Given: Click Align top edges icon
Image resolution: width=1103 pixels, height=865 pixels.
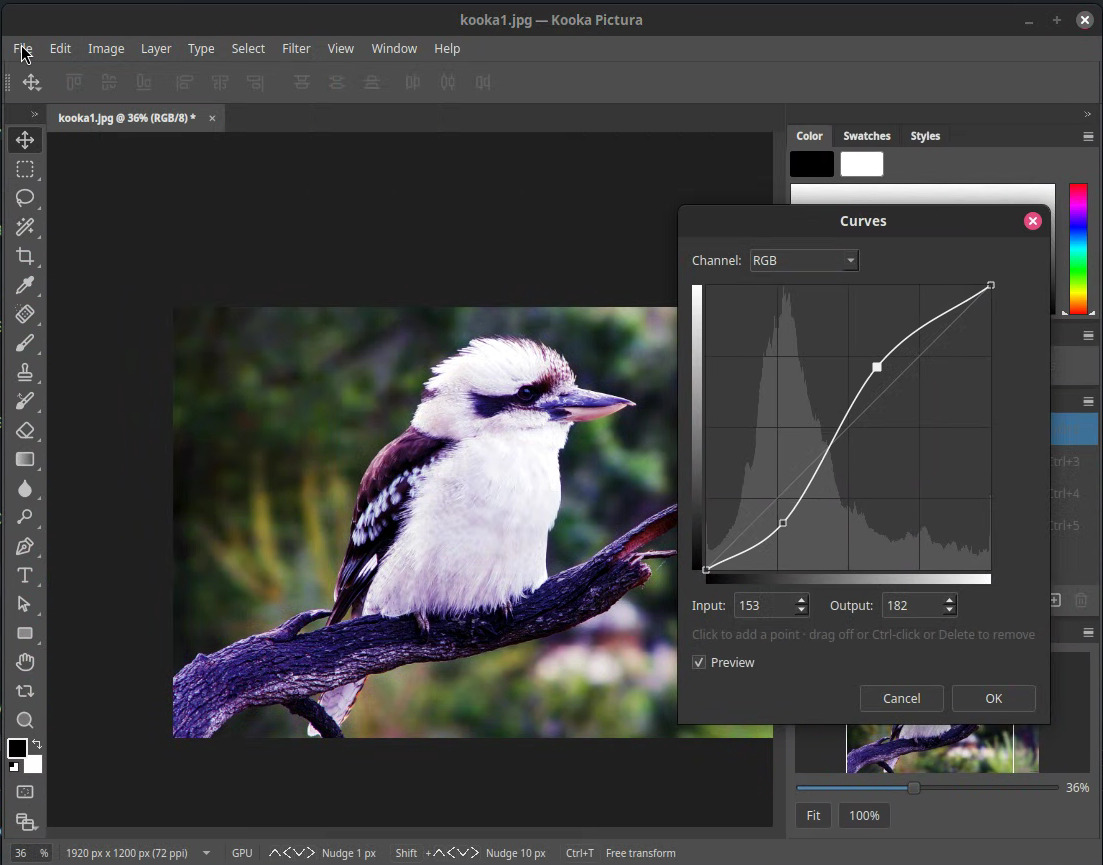Looking at the screenshot, I should (x=74, y=83).
